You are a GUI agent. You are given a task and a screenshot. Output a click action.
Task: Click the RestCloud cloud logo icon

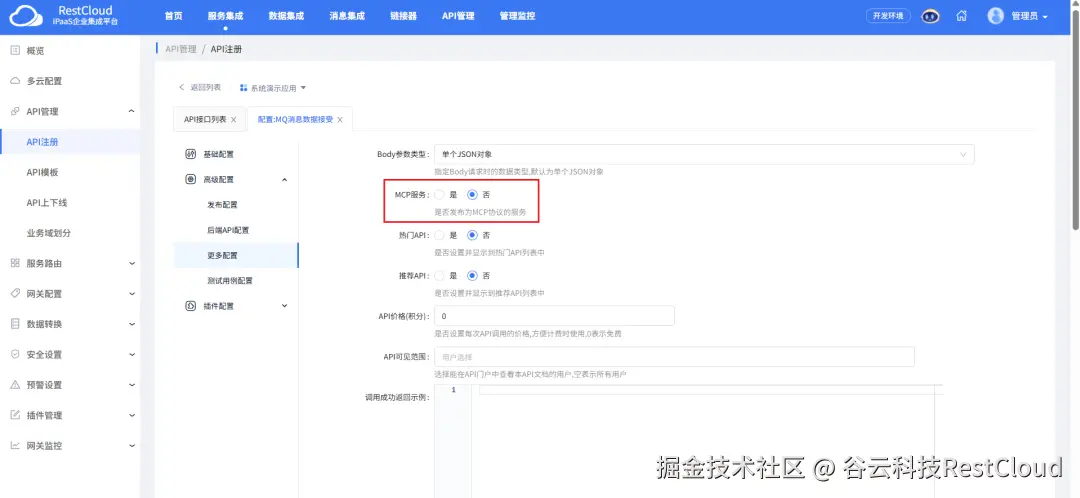(x=25, y=16)
